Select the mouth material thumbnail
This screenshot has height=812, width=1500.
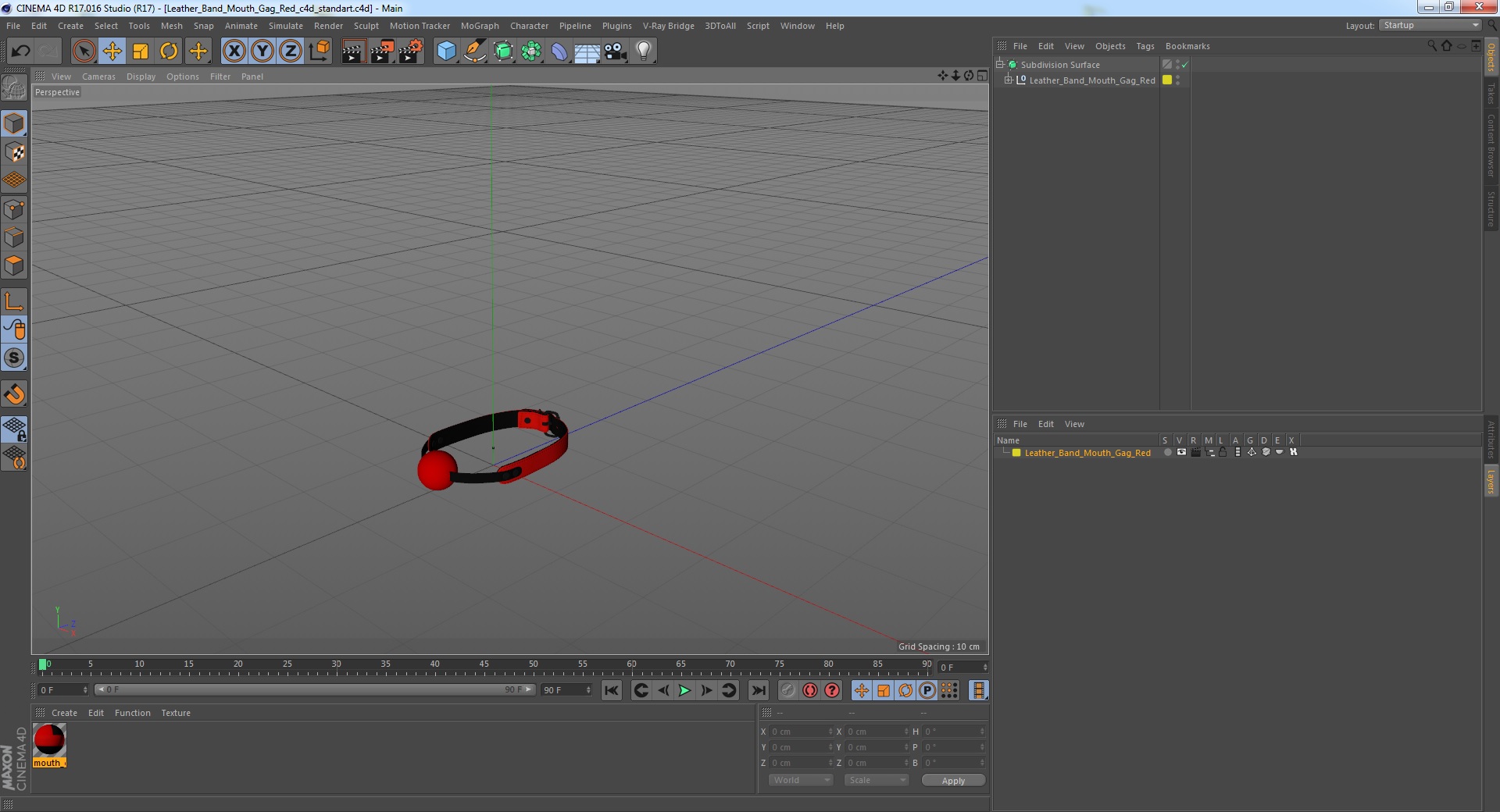pos(49,740)
